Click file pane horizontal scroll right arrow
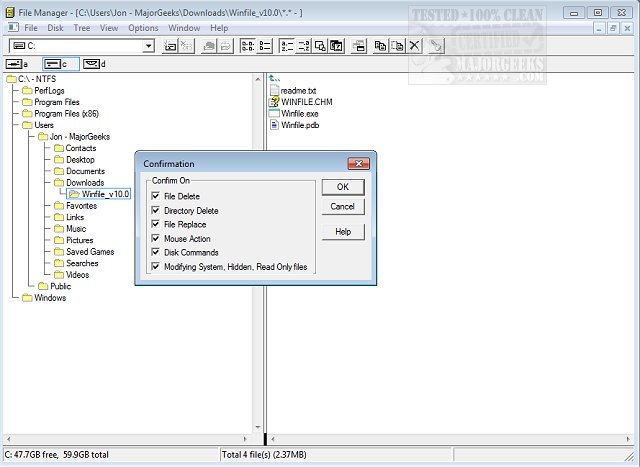The height and width of the screenshot is (467, 640). pyautogui.click(x=629, y=439)
